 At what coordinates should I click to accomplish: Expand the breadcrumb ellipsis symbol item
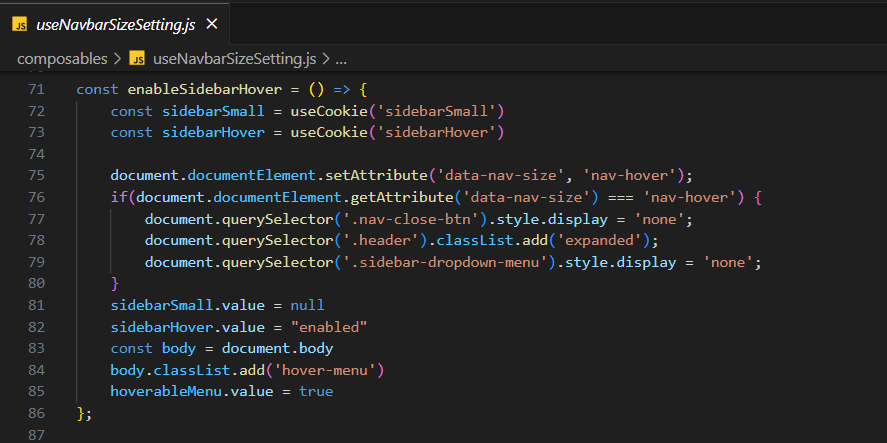(340, 58)
